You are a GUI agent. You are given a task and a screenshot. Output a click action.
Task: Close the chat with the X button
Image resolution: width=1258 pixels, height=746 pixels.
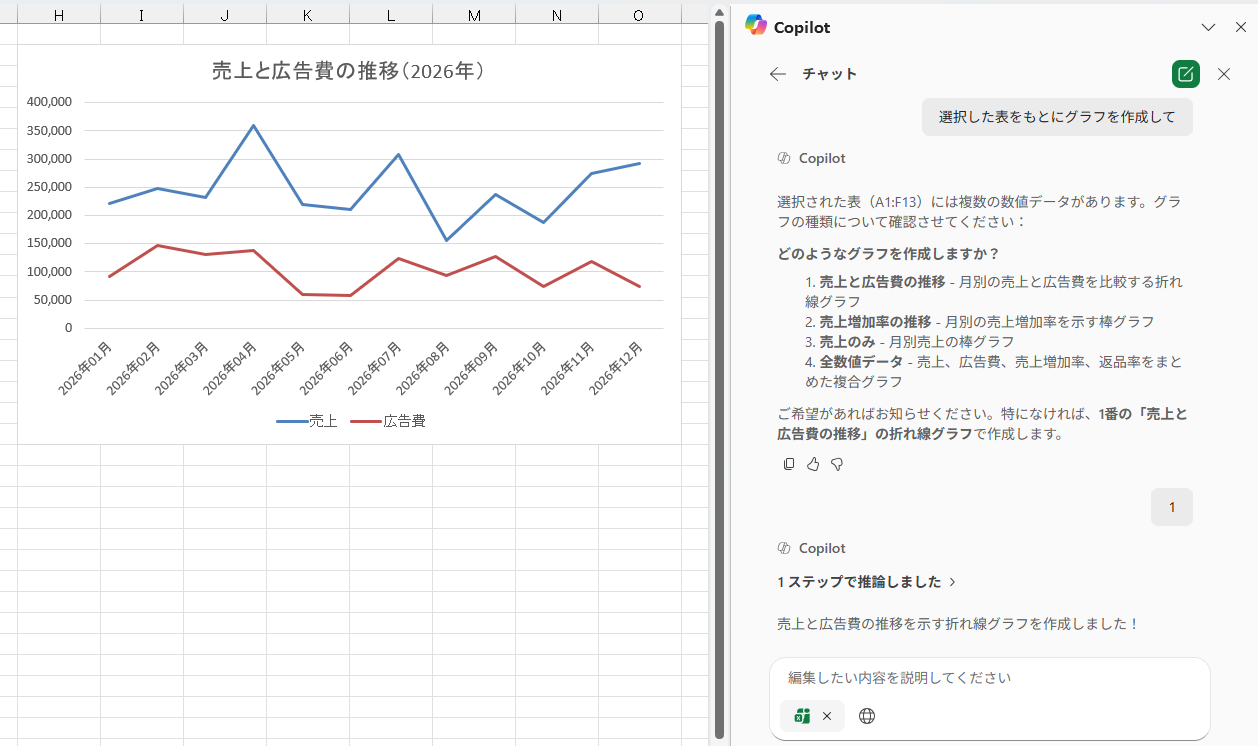(1223, 74)
